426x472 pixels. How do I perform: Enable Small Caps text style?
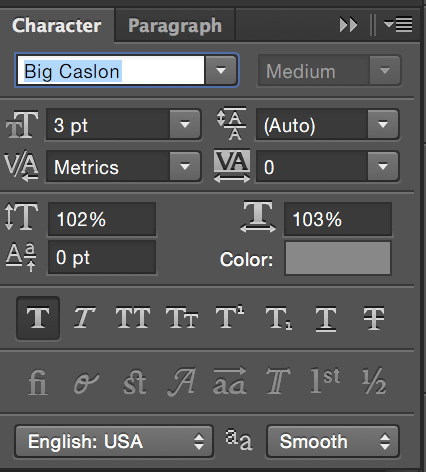[182, 318]
